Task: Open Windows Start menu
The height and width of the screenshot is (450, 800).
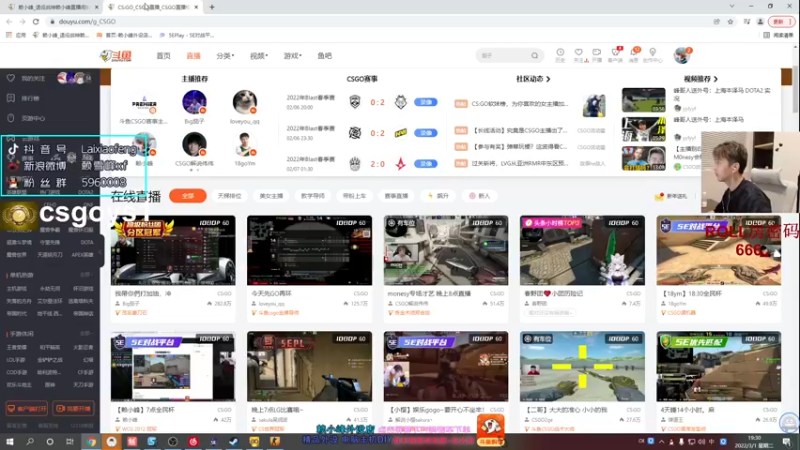Action: pos(10,441)
